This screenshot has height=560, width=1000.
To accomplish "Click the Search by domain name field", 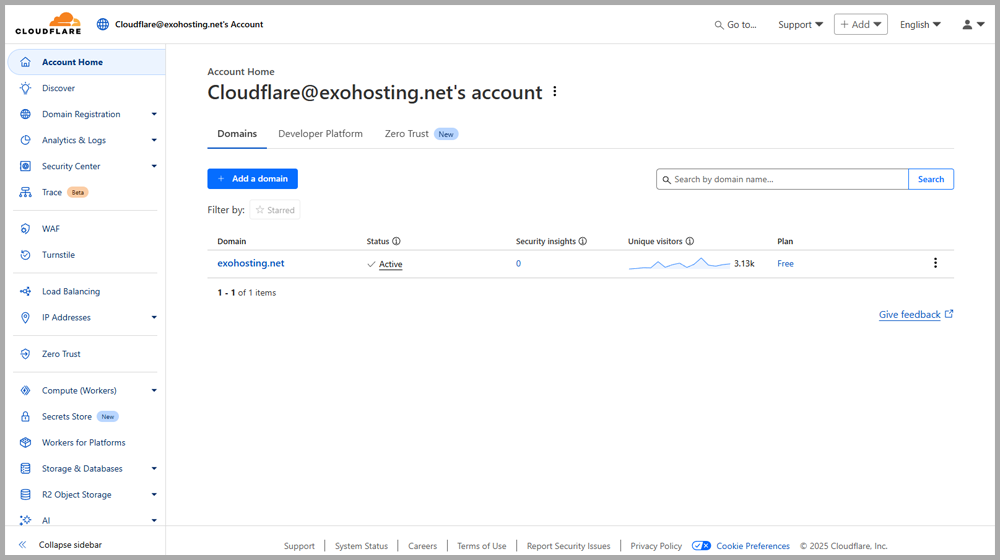I will click(783, 179).
